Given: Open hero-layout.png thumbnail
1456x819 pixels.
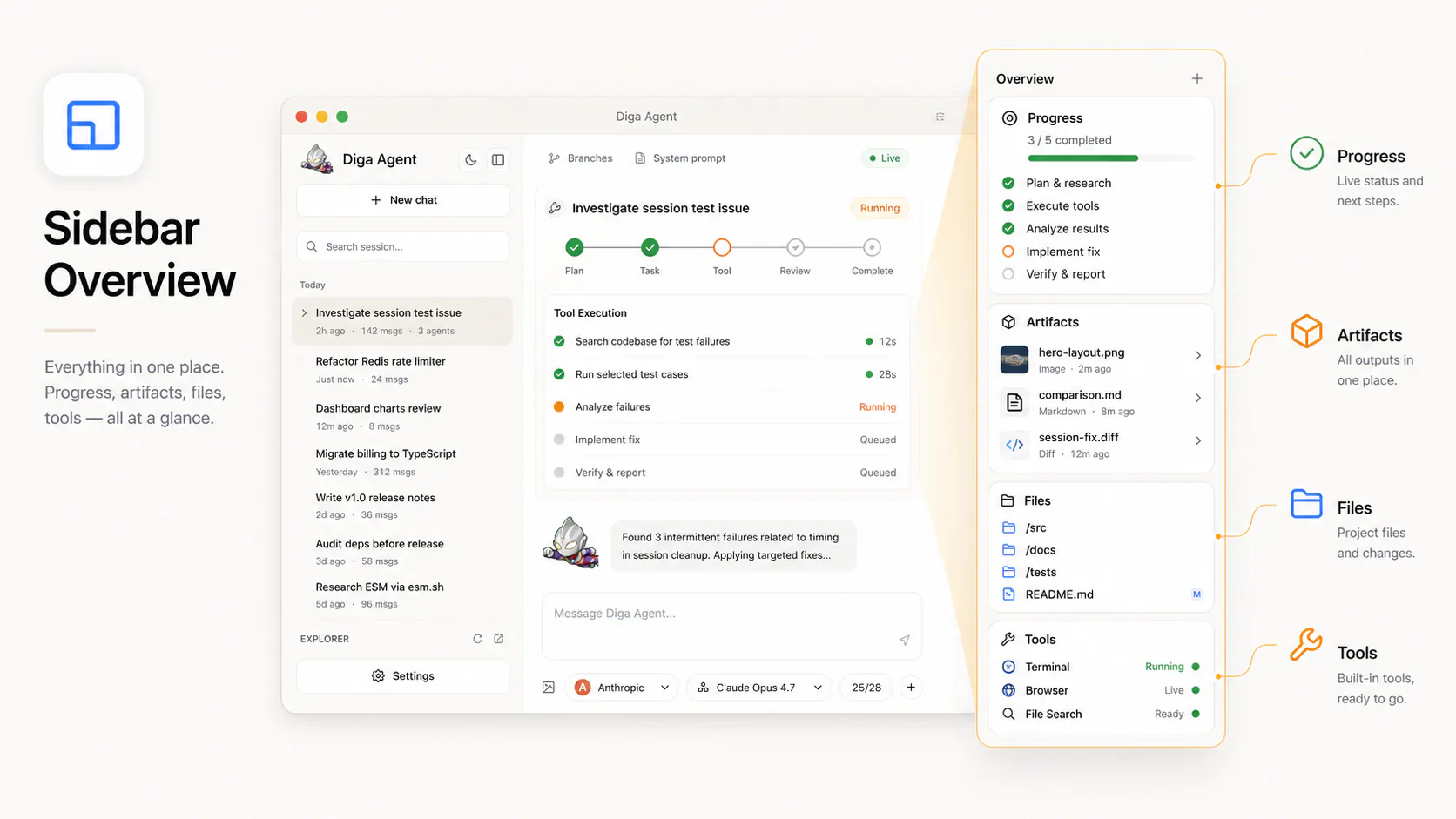Looking at the screenshot, I should click(x=1014, y=359).
